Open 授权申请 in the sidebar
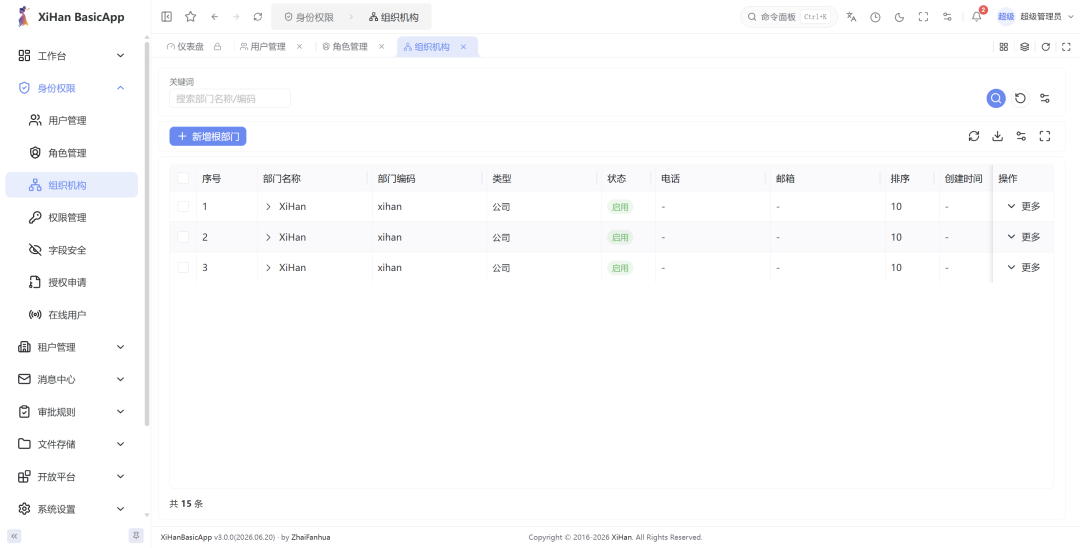1080x548 pixels. [x=72, y=282]
